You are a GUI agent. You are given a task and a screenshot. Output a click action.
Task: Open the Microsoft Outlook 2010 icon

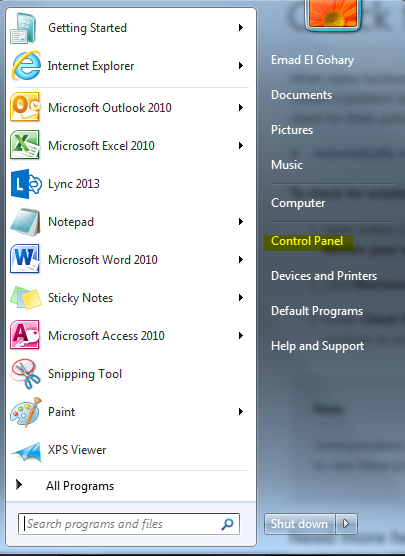25,107
